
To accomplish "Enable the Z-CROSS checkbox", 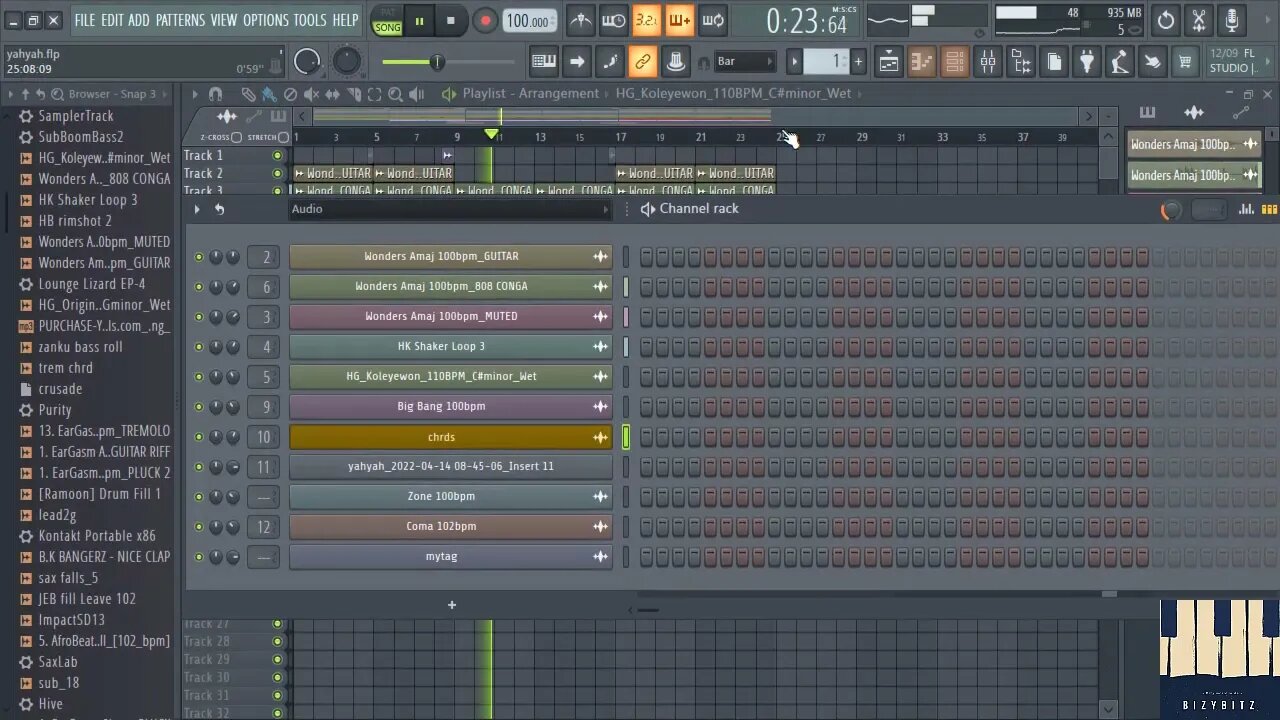I will pyautogui.click(x=237, y=137).
